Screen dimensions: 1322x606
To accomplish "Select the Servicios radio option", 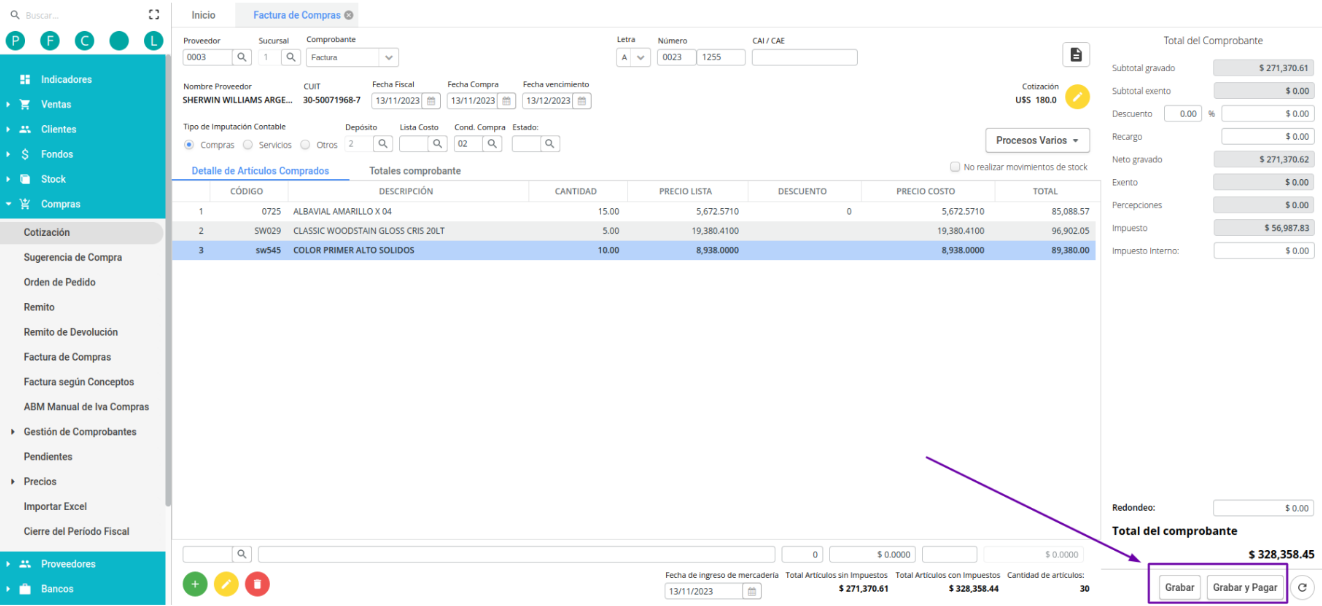I will tap(248, 145).
